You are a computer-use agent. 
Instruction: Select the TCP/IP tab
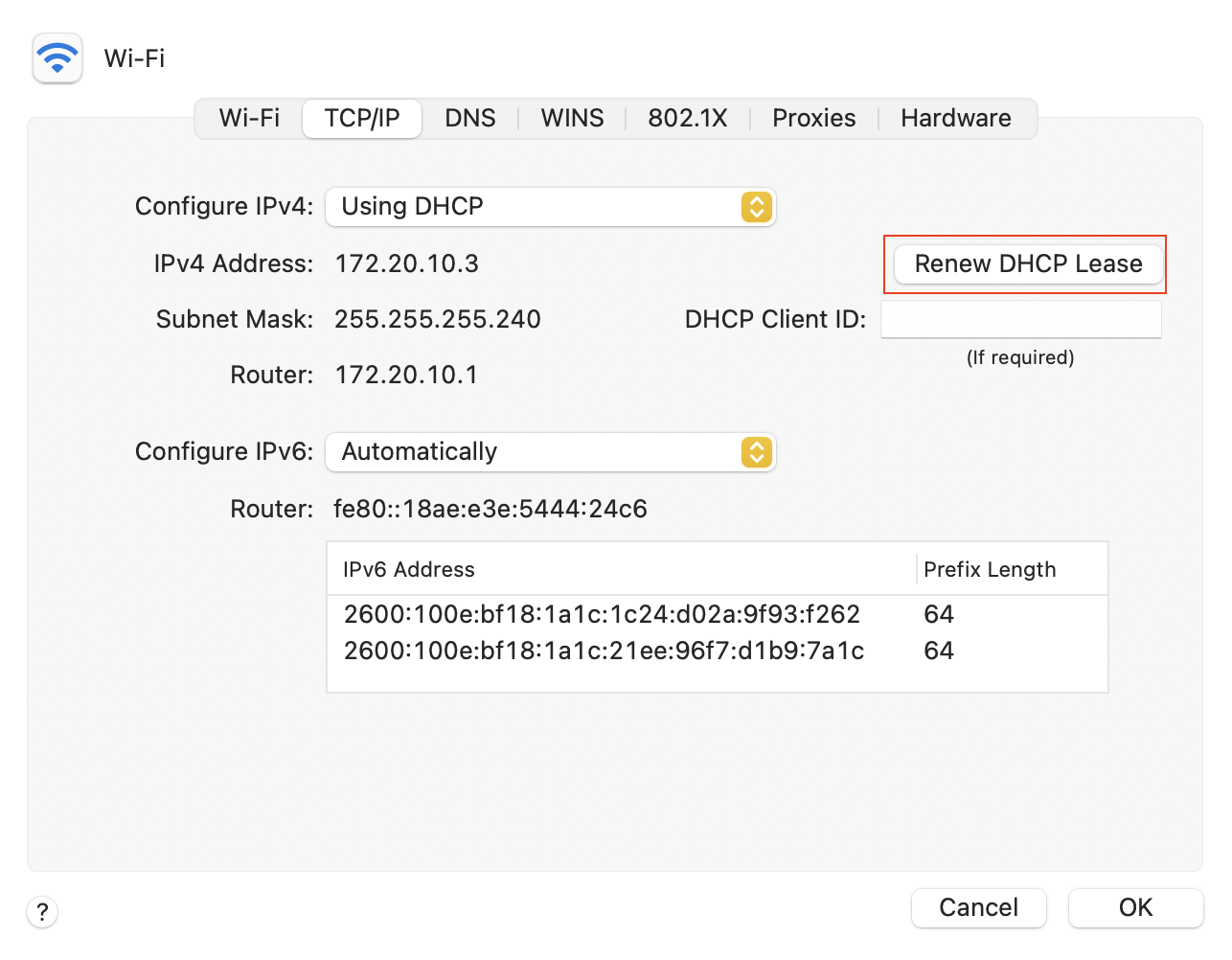click(x=362, y=119)
